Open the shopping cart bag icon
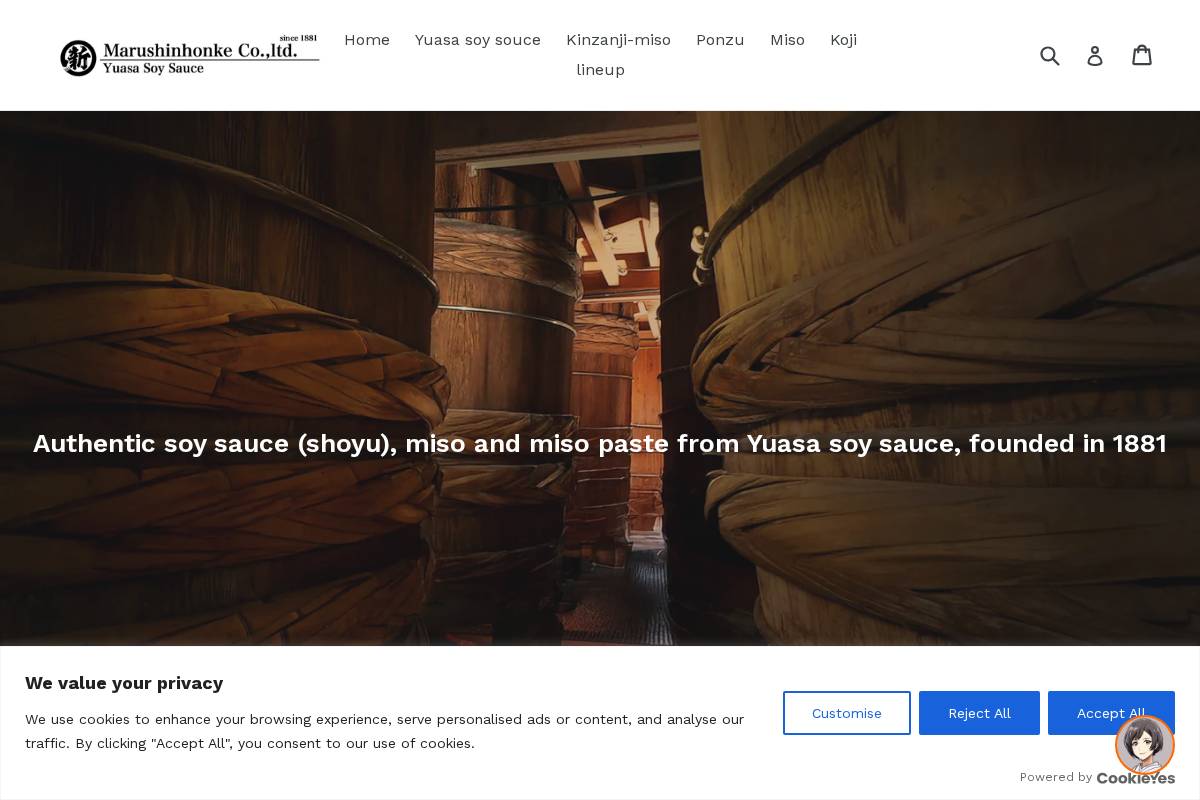The width and height of the screenshot is (1200, 800). (1142, 55)
